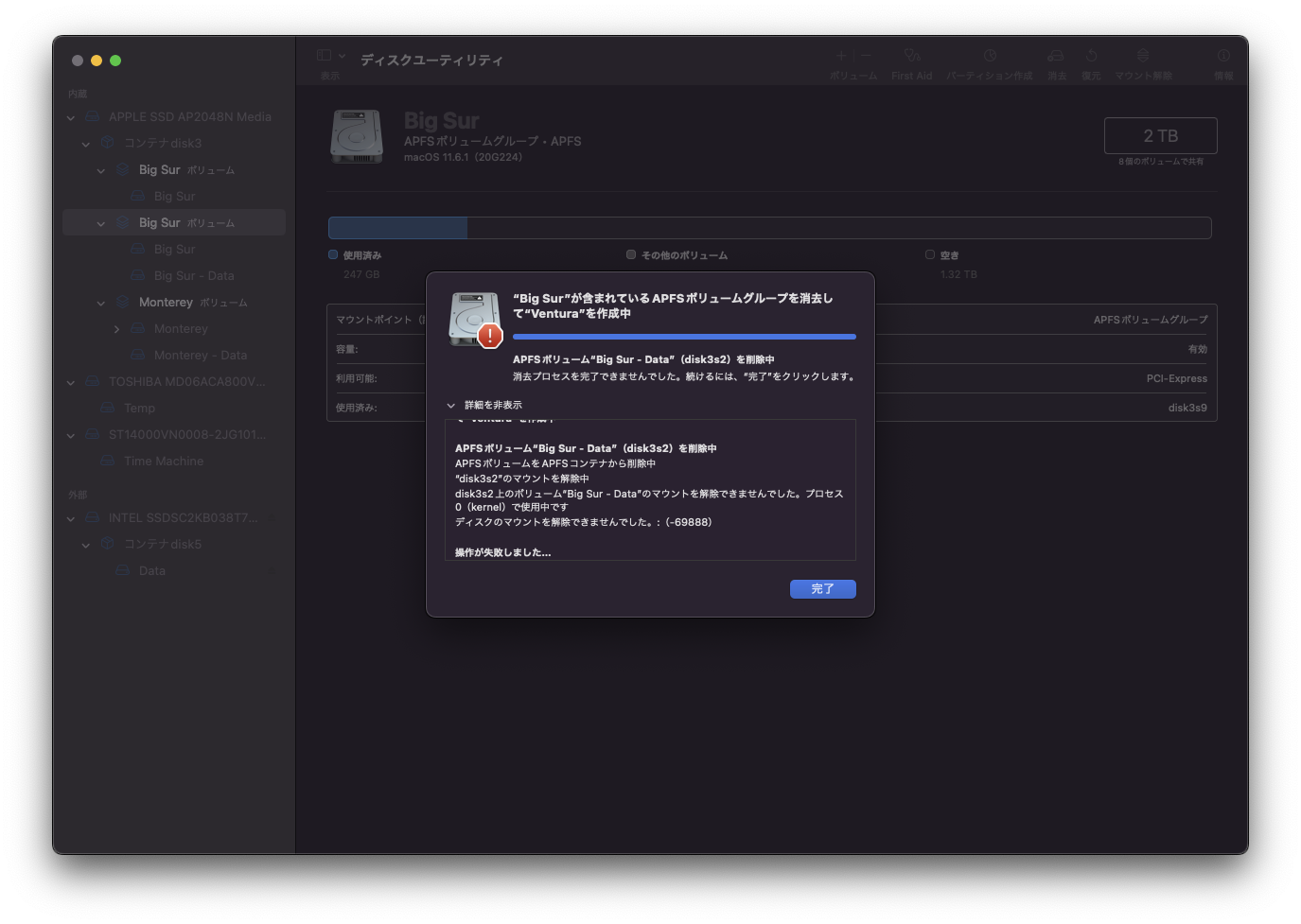Viewport: 1301px width, 924px height.
Task: Click the highlighted Big Sur ボリューム group layers icon
Action: pyautogui.click(x=123, y=222)
